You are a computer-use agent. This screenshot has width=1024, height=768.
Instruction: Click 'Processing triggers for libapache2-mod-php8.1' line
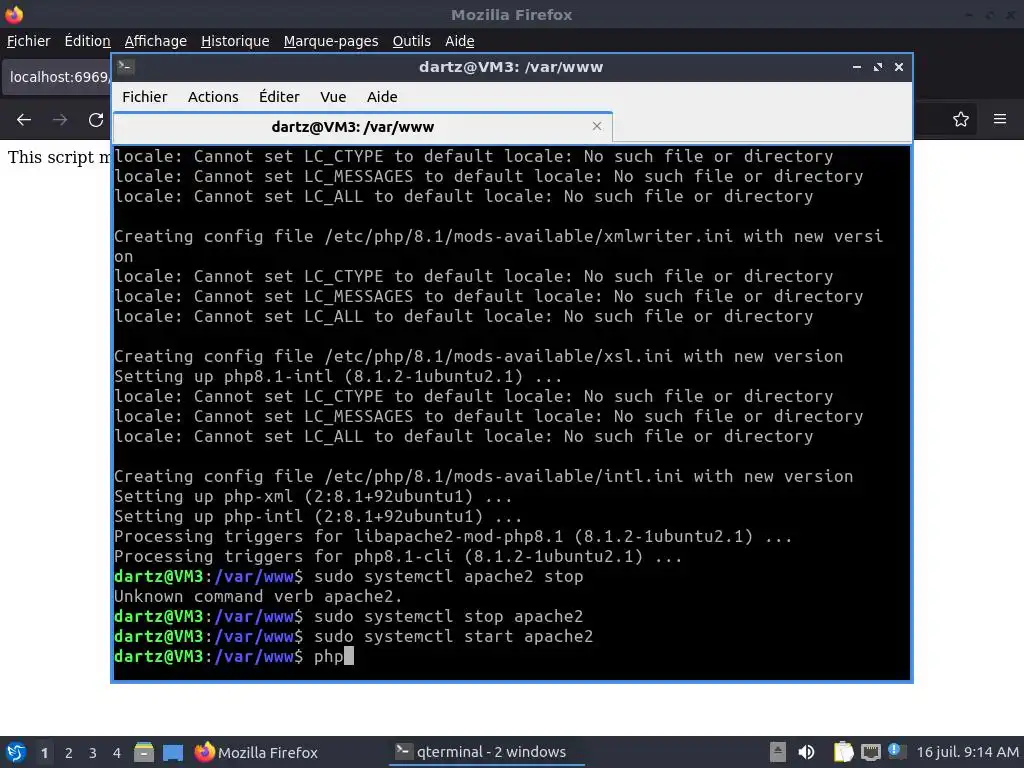pos(453,536)
